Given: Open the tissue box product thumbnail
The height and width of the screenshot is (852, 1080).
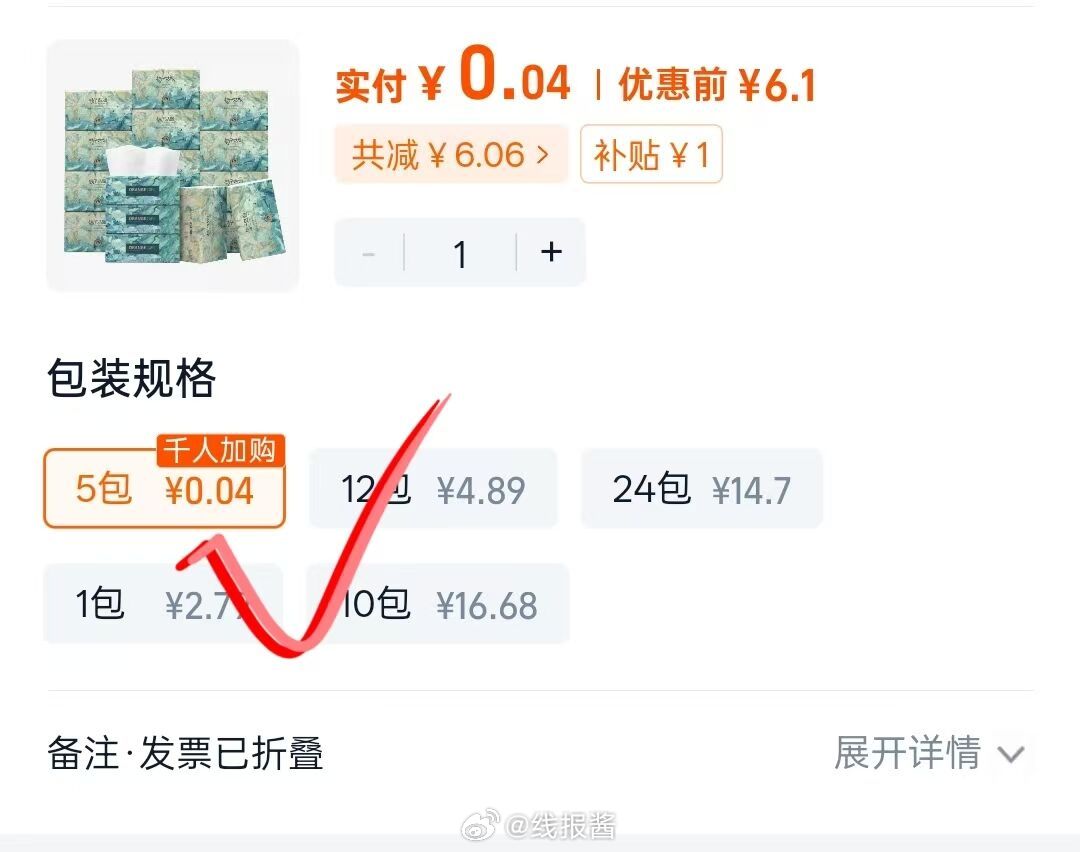Looking at the screenshot, I should [x=173, y=165].
